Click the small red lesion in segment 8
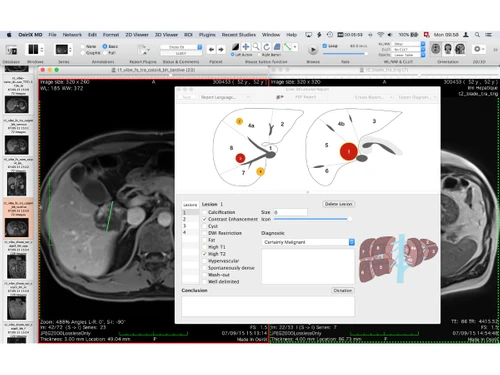 pos(240,158)
